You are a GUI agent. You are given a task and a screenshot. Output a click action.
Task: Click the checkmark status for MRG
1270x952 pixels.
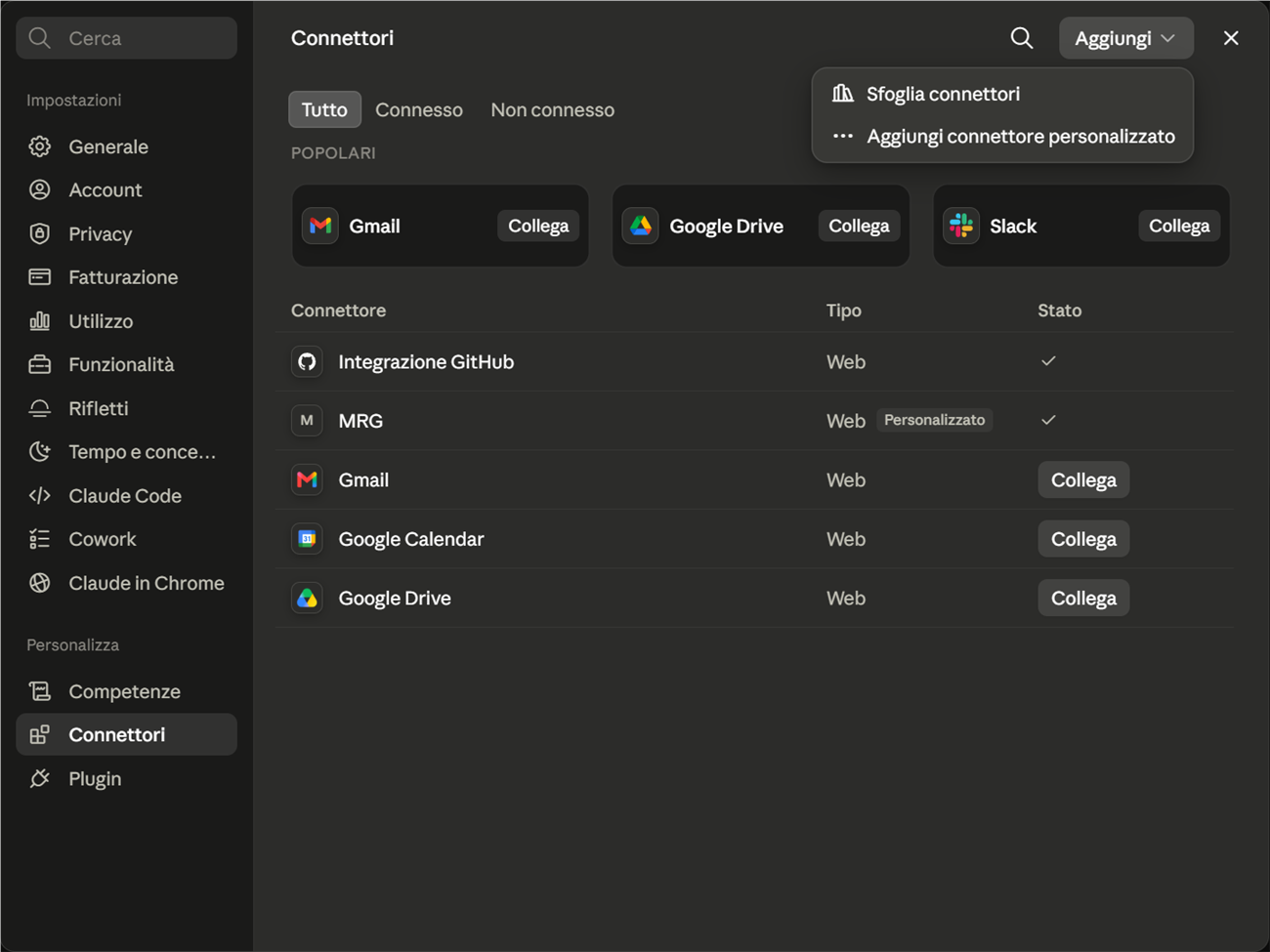(x=1048, y=420)
